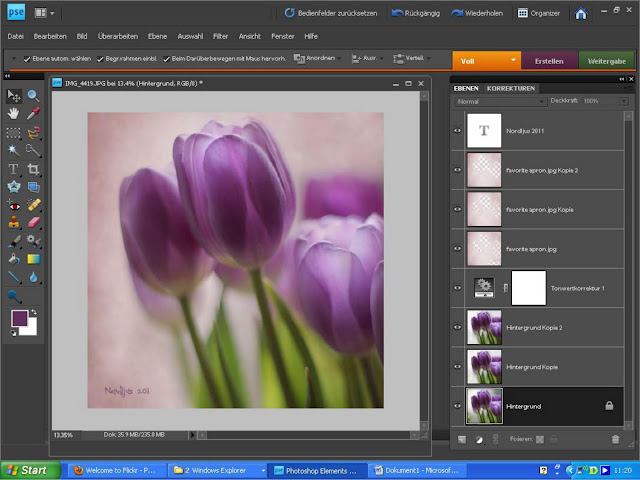Choose the Red Eye Removal tool
640x480 pixels.
14,205
